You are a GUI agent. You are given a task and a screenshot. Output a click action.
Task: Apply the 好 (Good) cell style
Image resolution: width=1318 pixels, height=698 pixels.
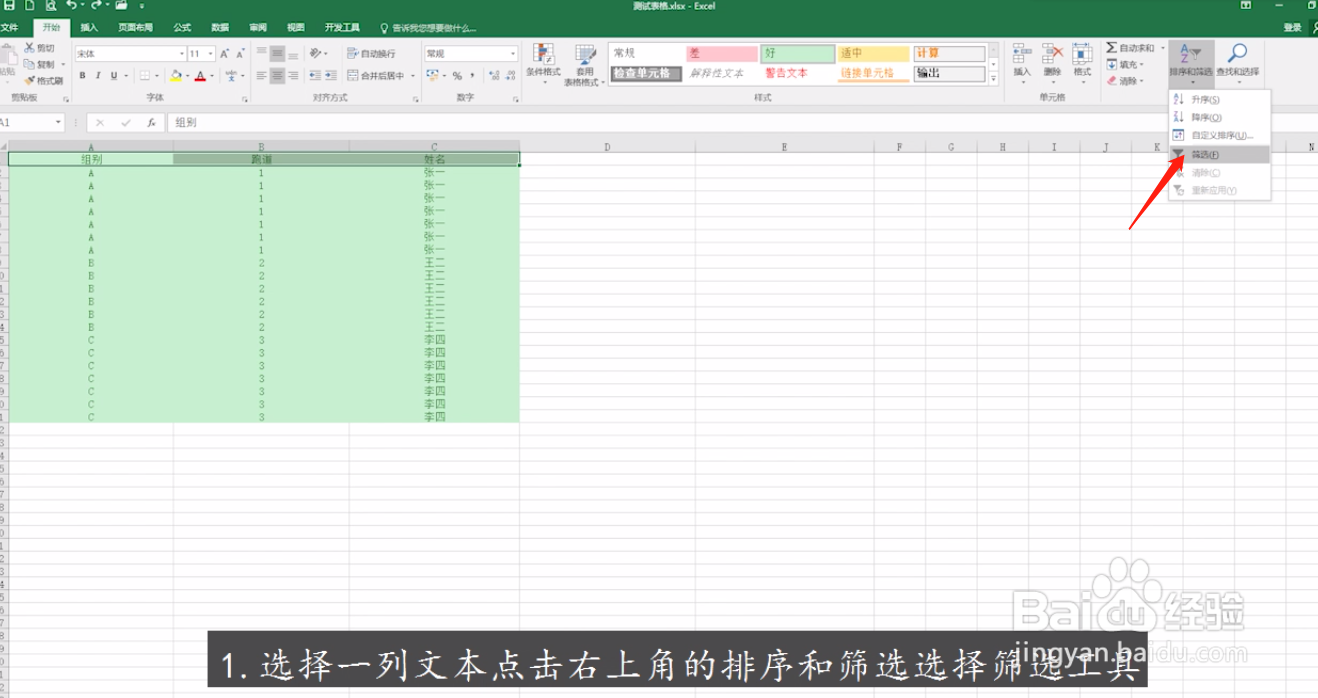point(798,54)
